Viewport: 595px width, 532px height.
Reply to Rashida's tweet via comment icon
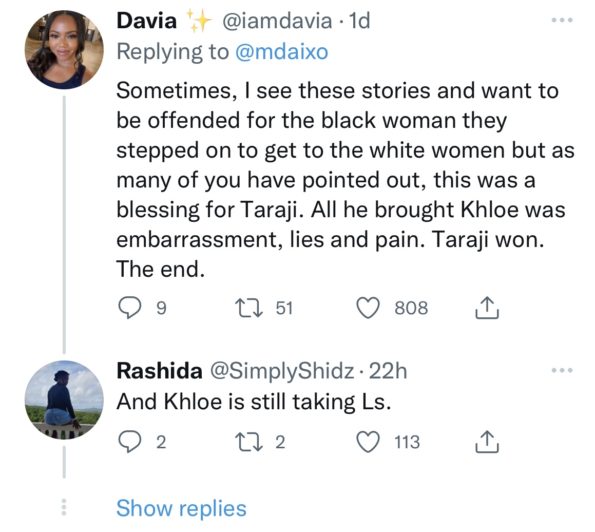(129, 442)
